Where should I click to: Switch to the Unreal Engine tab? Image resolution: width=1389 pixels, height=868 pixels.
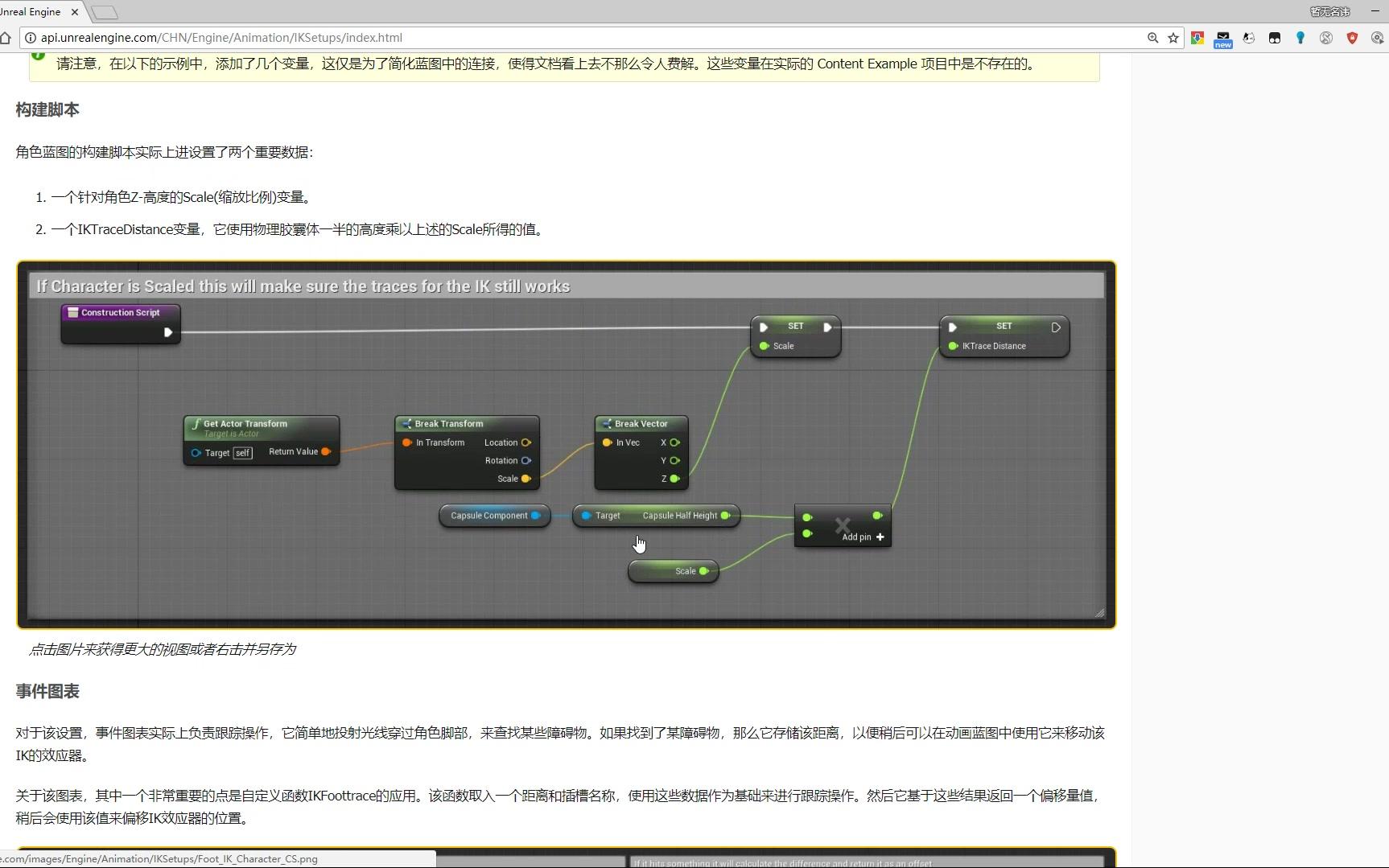[x=32, y=11]
